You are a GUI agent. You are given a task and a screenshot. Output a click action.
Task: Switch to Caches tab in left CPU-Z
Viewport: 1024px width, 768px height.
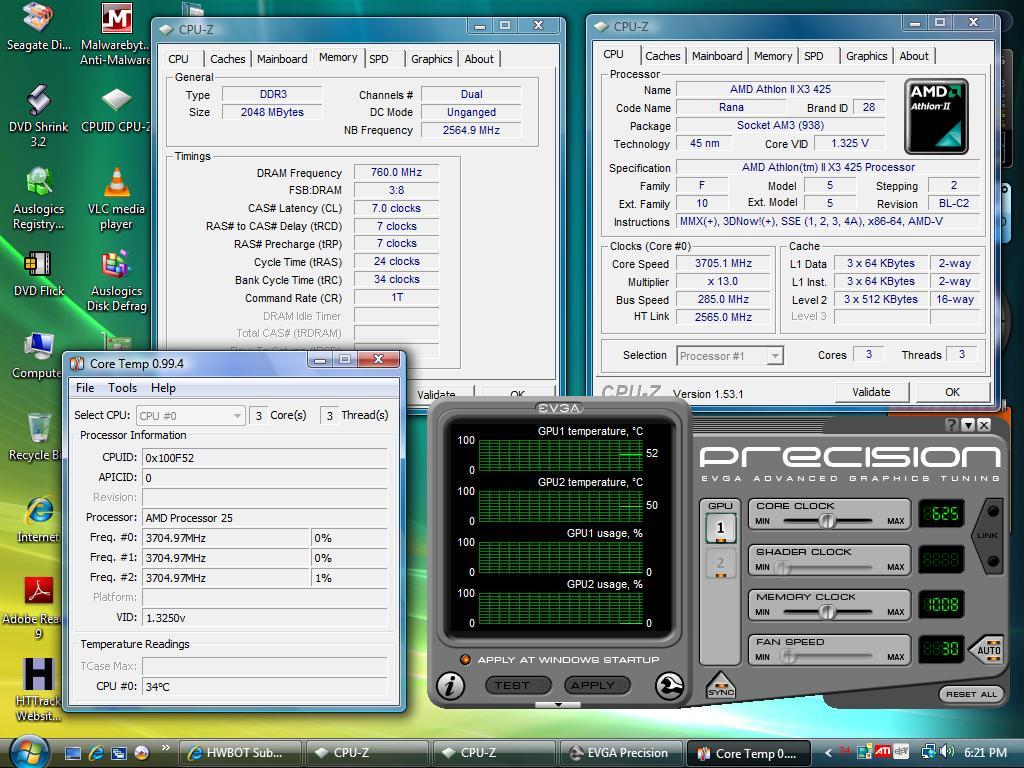(227, 59)
